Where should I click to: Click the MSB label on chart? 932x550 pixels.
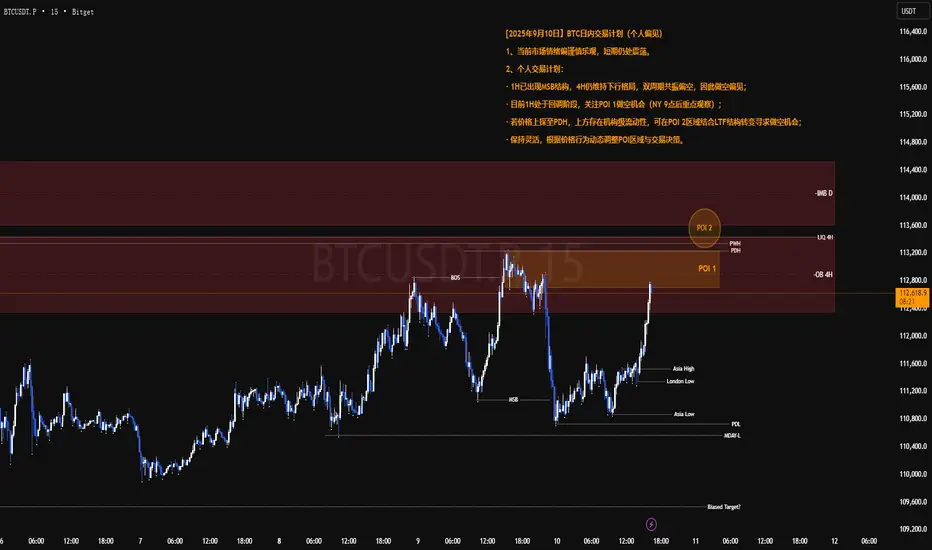pyautogui.click(x=514, y=400)
